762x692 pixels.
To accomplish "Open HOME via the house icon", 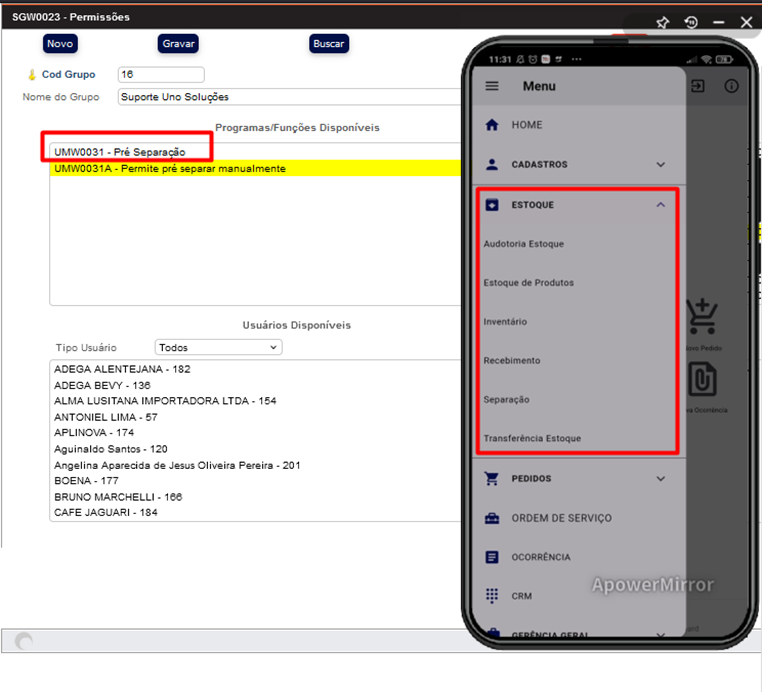I will tap(492, 125).
